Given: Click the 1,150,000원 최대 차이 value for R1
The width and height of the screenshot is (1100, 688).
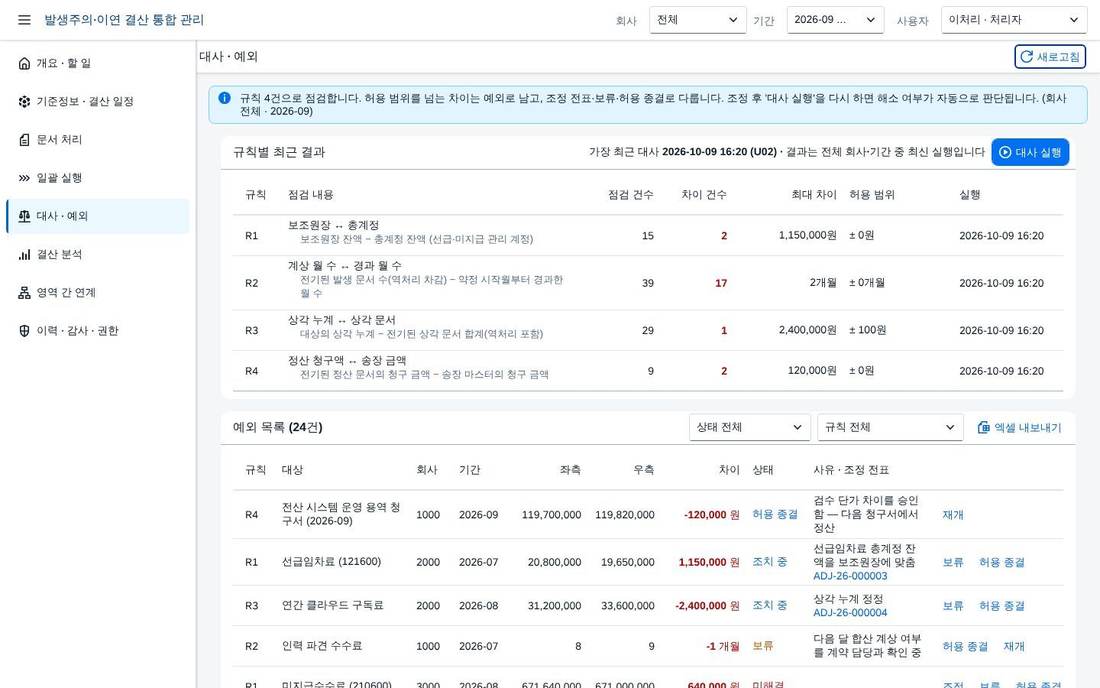Looking at the screenshot, I should [x=807, y=236].
